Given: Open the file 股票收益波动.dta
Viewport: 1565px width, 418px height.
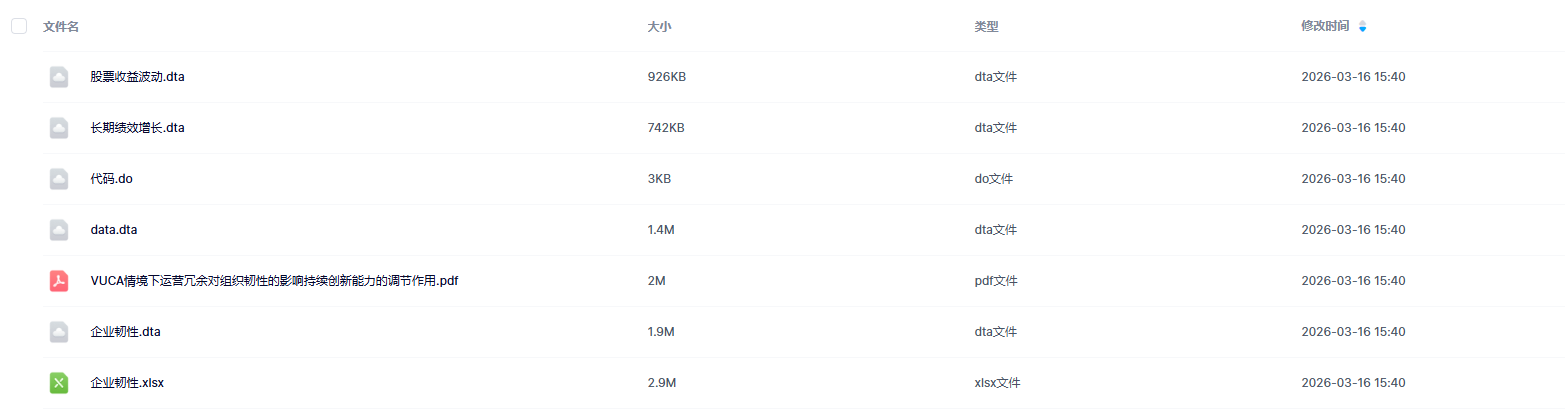Looking at the screenshot, I should [x=137, y=77].
